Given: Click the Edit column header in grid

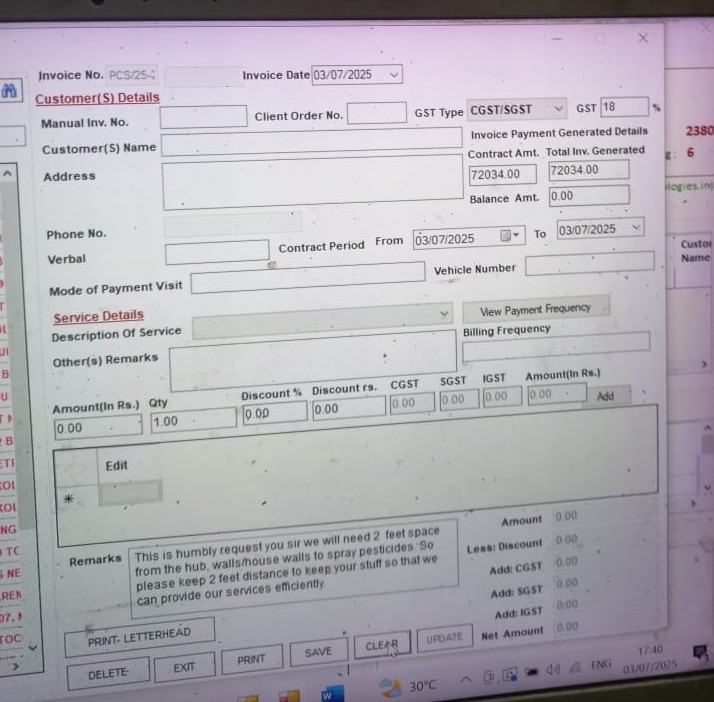Looking at the screenshot, I should 117,465.
